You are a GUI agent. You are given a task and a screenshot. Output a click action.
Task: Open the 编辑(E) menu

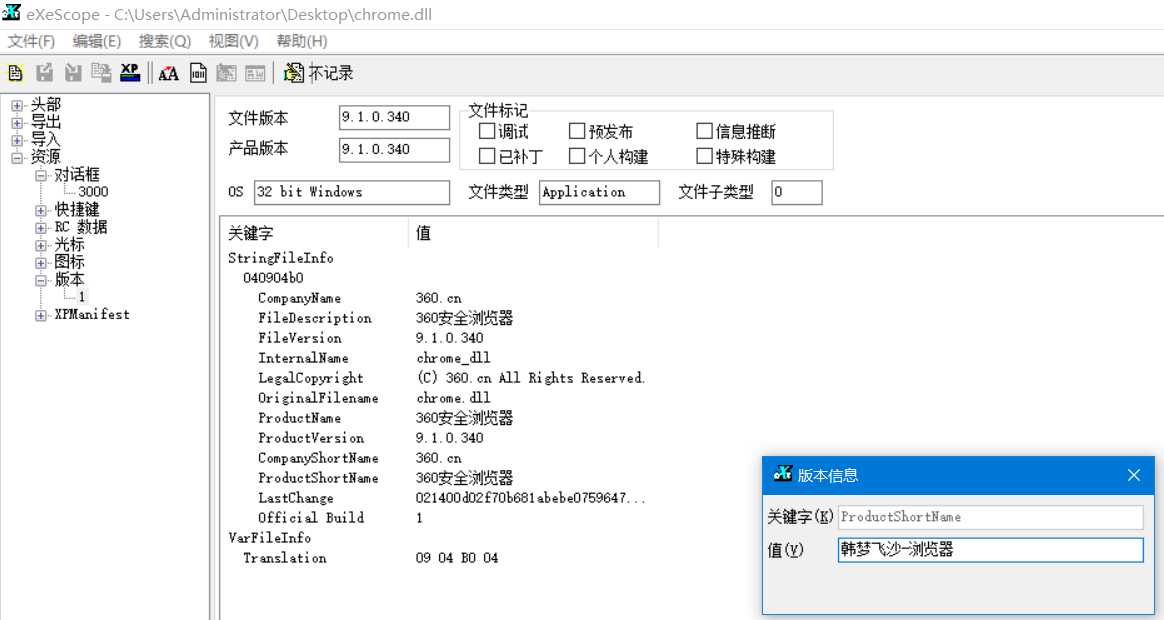coord(97,41)
